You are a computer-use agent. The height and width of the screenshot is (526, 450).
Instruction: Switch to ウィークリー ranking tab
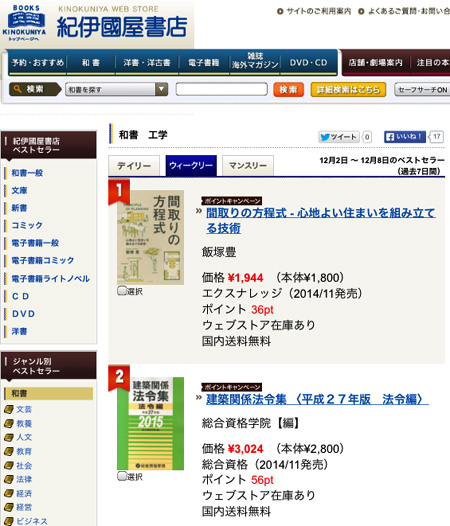pyautogui.click(x=191, y=165)
